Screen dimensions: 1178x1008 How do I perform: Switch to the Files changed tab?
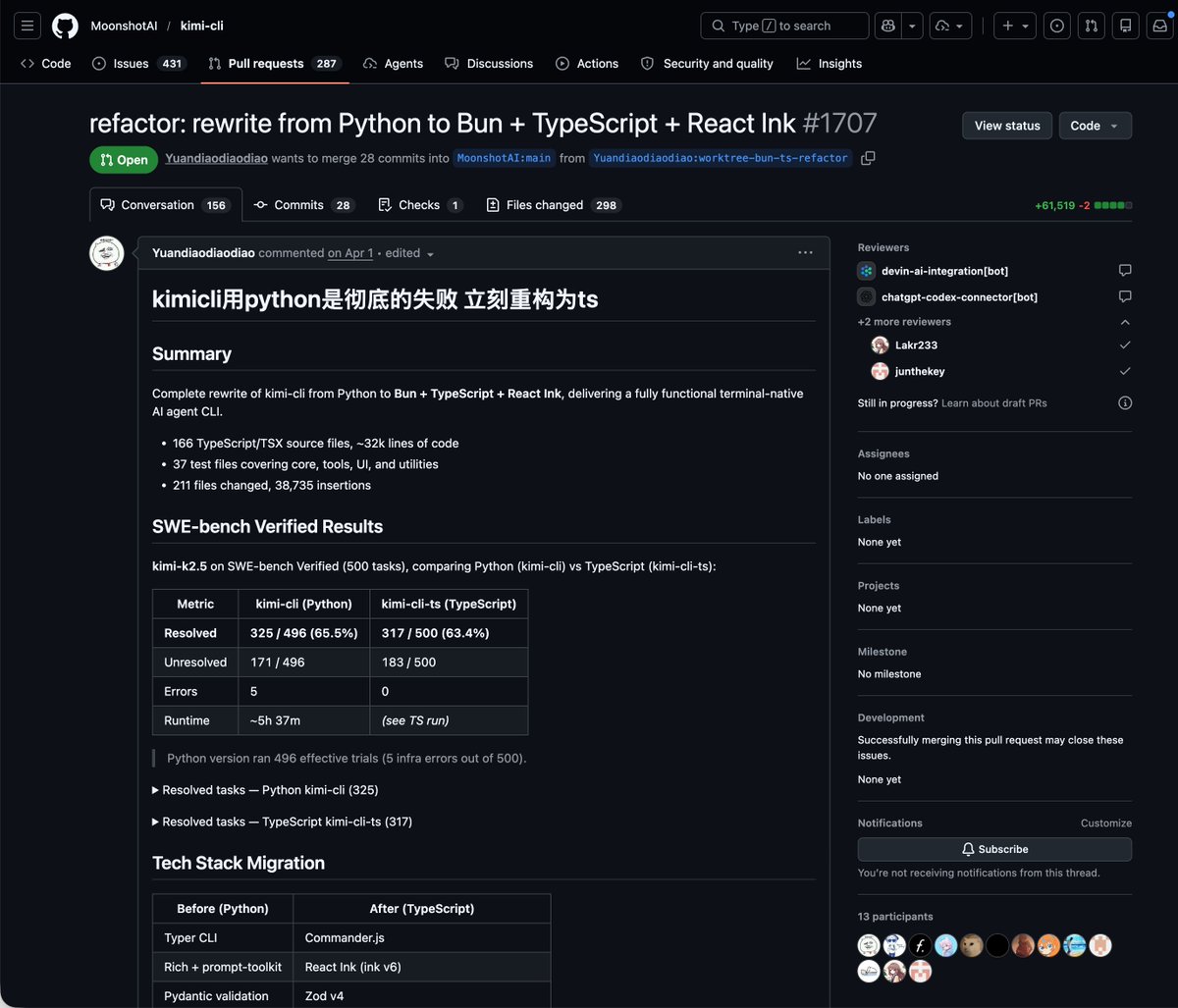[554, 205]
